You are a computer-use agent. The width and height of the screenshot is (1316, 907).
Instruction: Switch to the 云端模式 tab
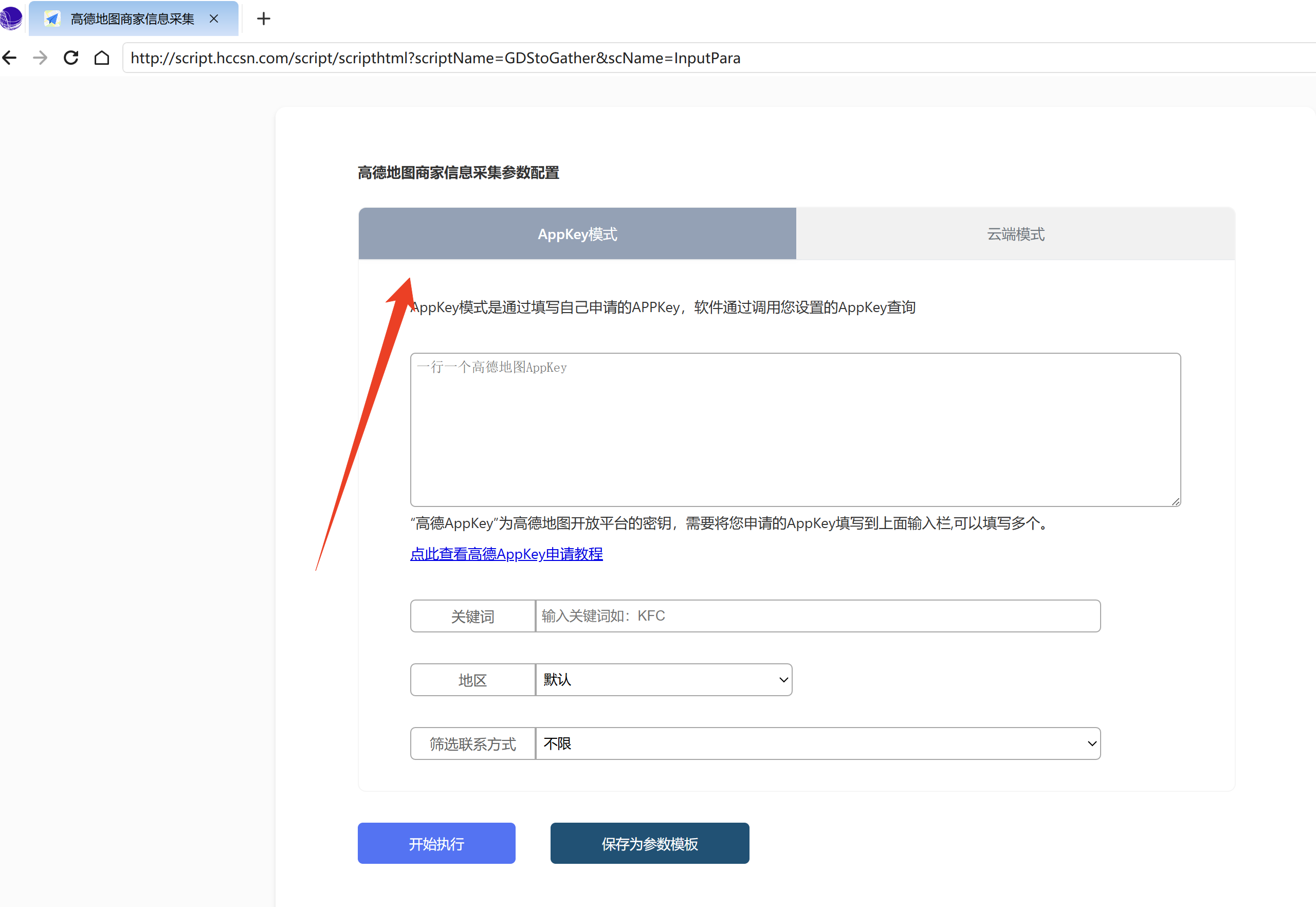point(1015,233)
